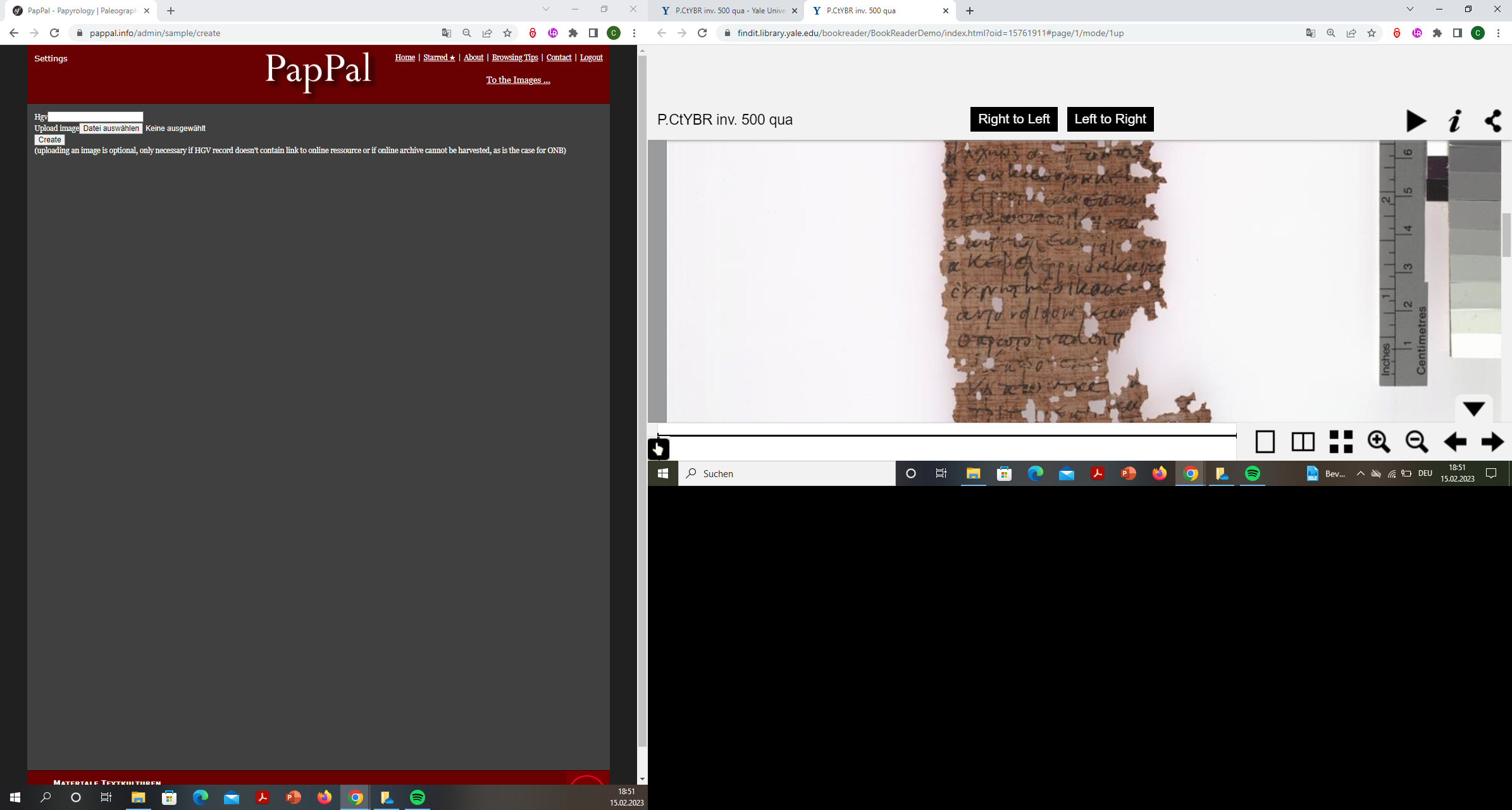Click the Right to Left button
This screenshot has height=810, width=1512.
click(x=1013, y=119)
